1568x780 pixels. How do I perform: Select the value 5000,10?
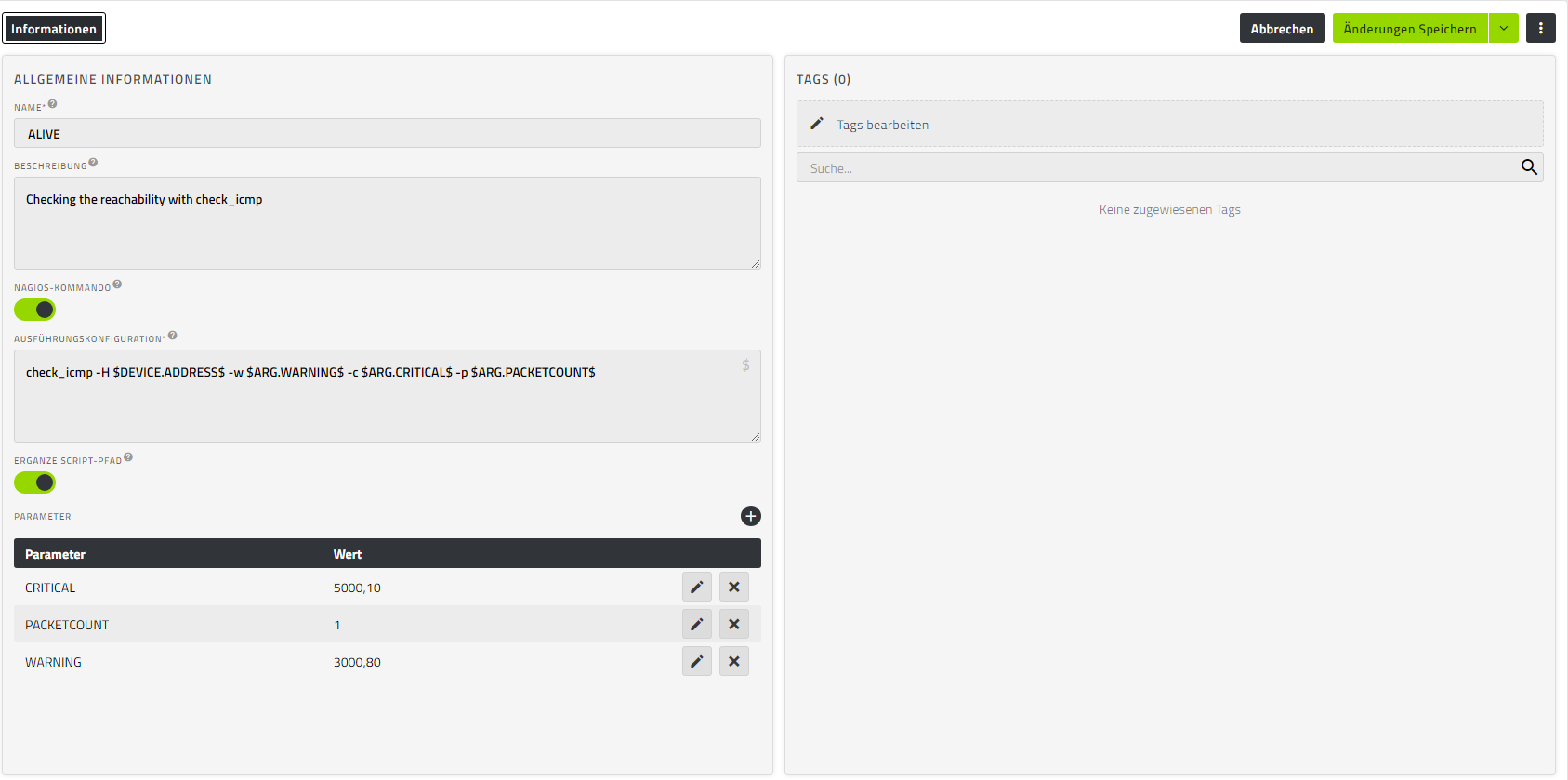357,588
